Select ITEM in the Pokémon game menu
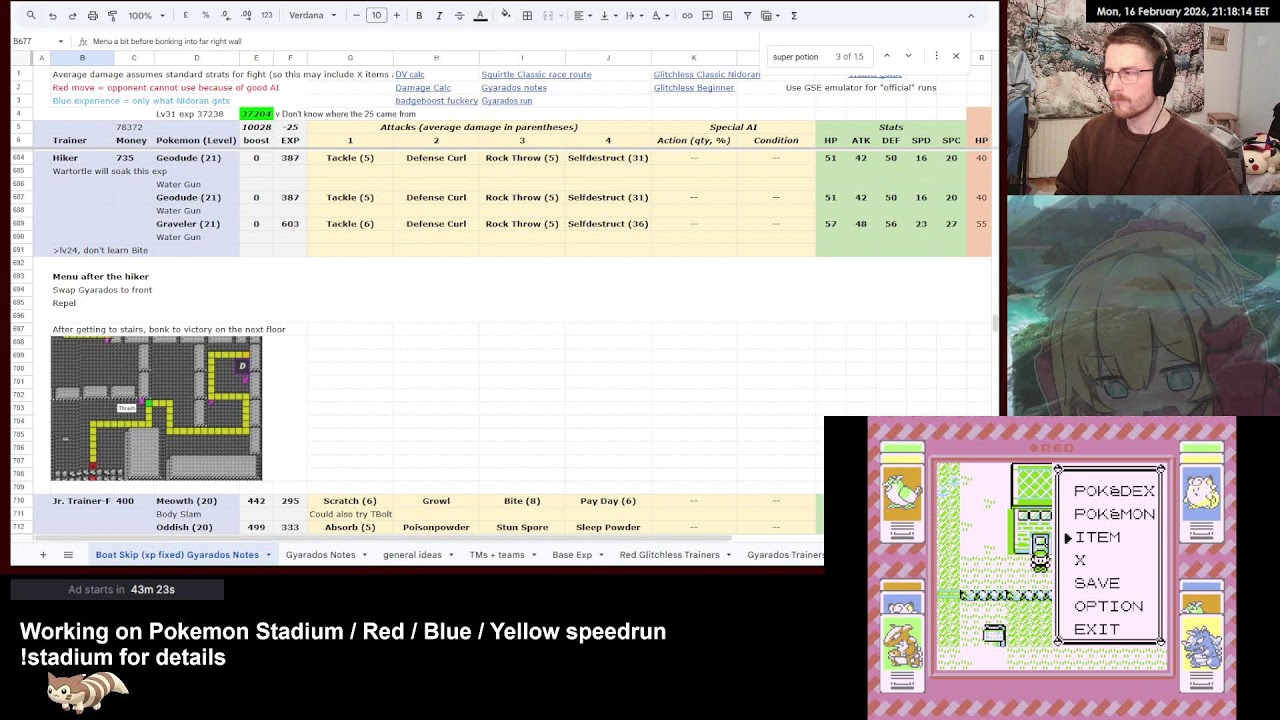This screenshot has width=1280, height=720. pyautogui.click(x=1097, y=538)
